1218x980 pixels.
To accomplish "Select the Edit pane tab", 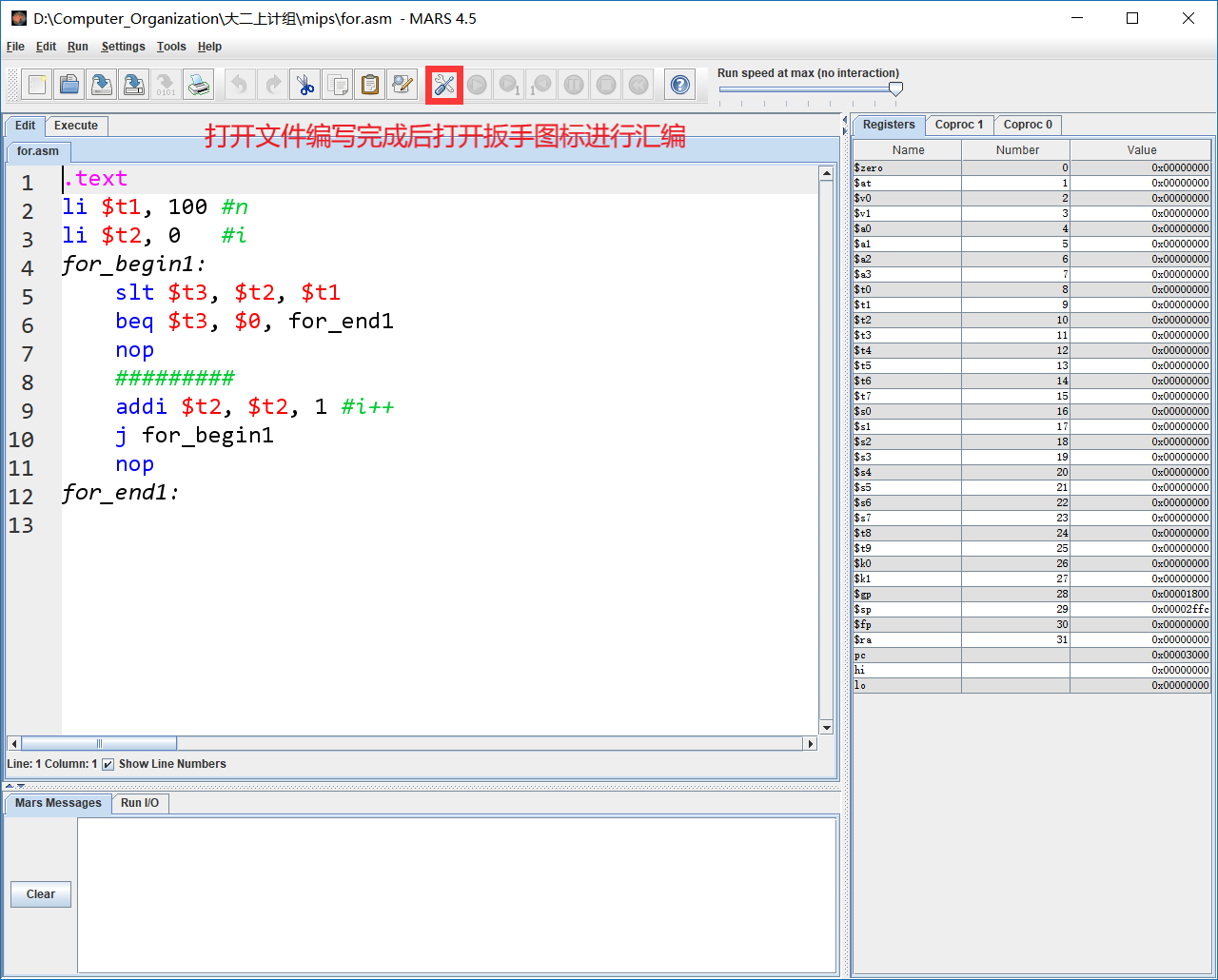I will pyautogui.click(x=26, y=126).
